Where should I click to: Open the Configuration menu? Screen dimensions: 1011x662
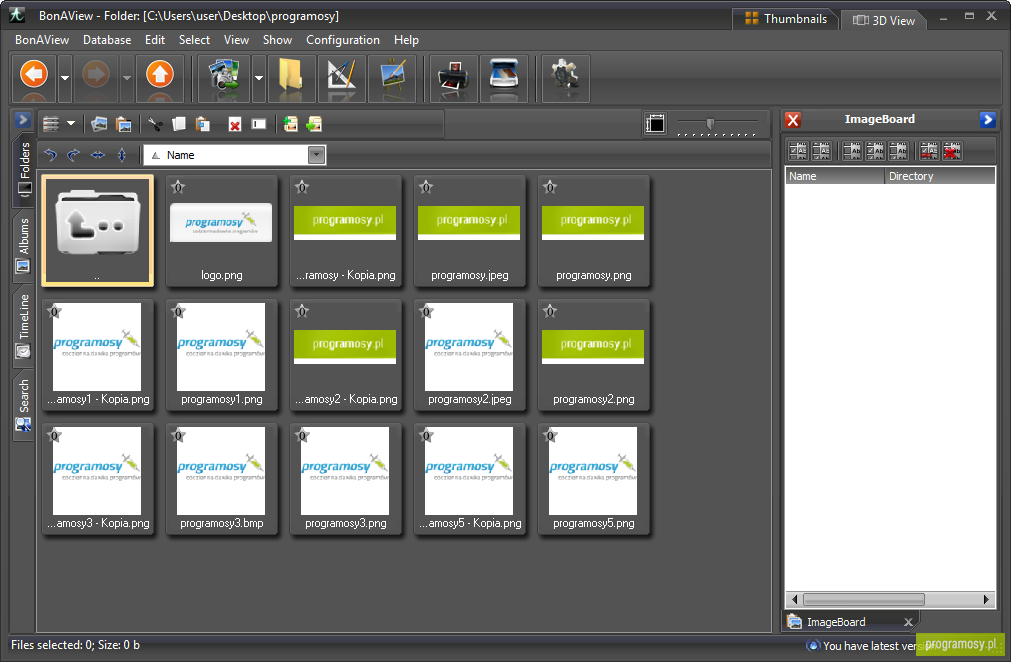(343, 40)
